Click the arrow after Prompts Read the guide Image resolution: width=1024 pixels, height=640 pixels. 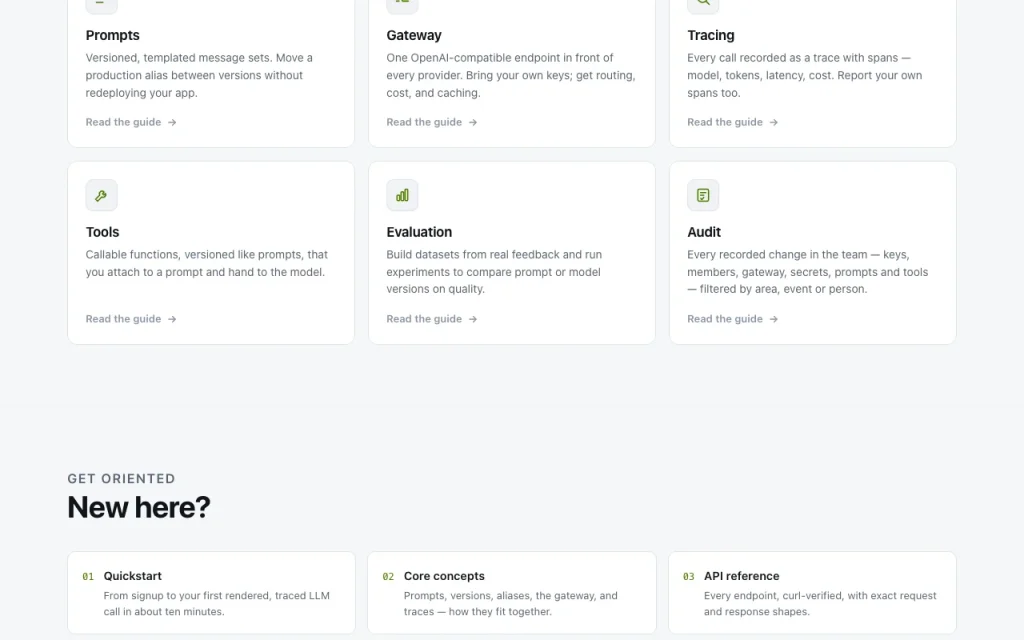pyautogui.click(x=172, y=122)
